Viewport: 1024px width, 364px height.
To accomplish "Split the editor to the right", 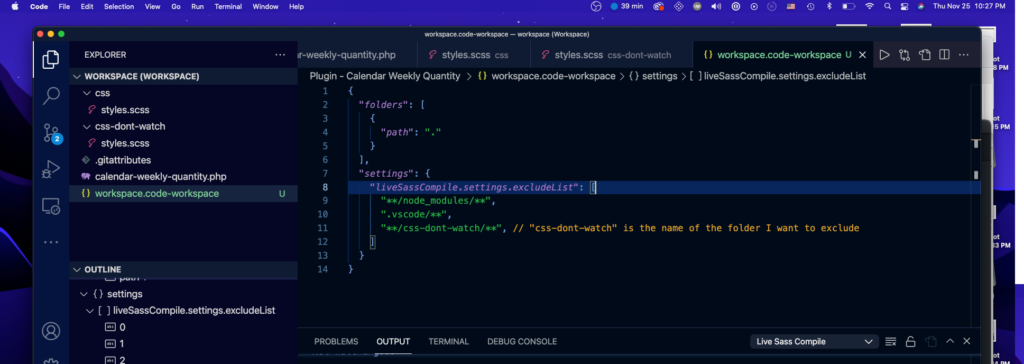I will [x=944, y=55].
